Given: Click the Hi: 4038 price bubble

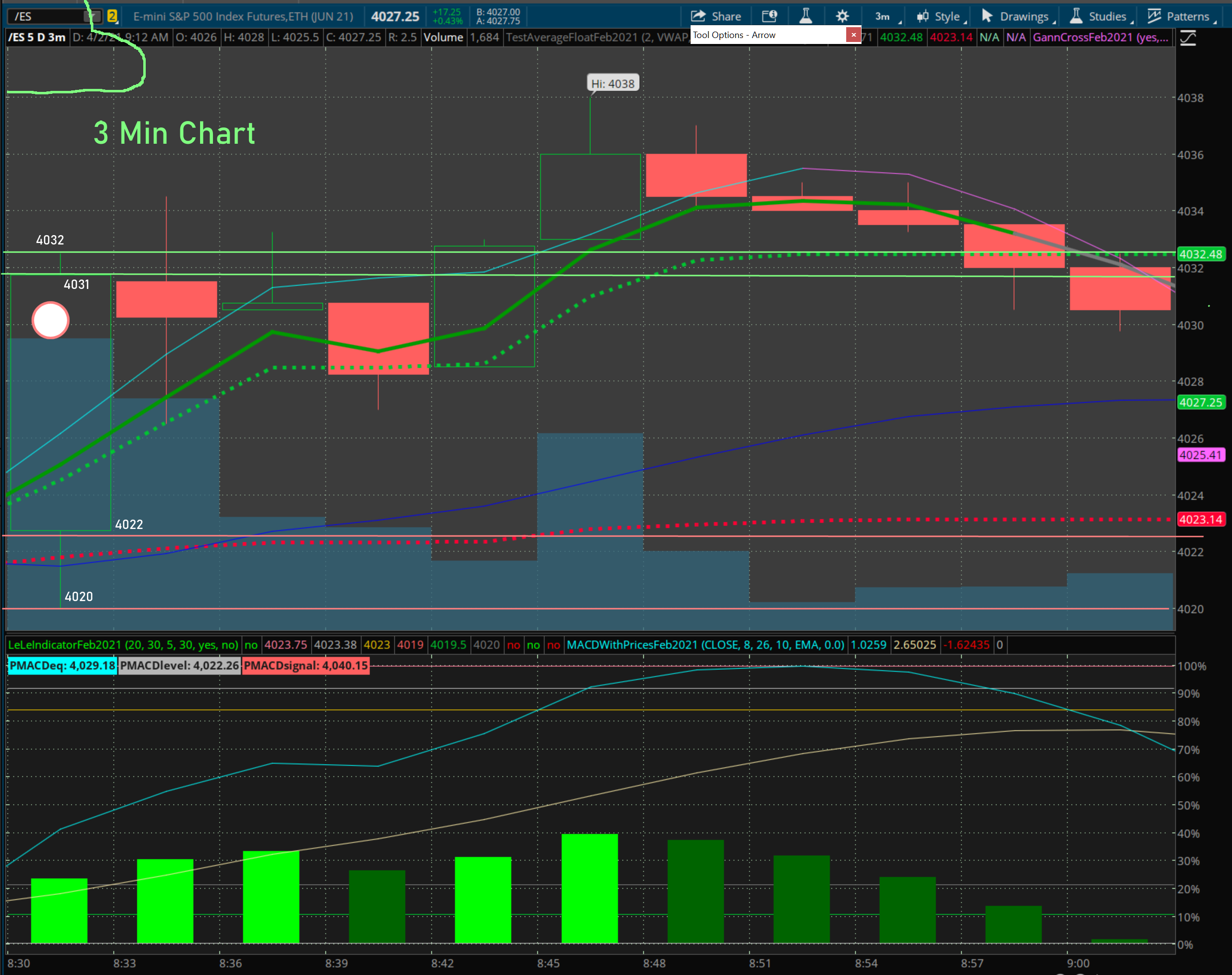Looking at the screenshot, I should [613, 83].
